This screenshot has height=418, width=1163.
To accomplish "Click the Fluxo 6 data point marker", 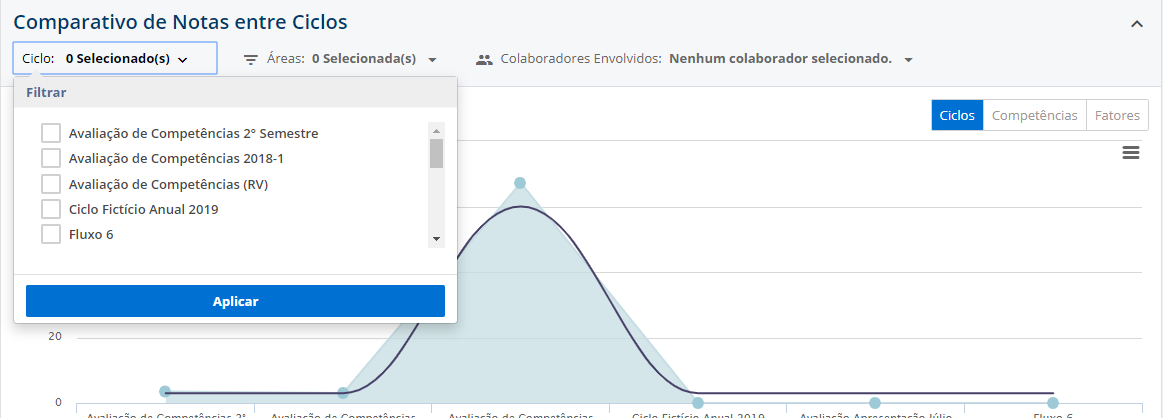I will pos(1052,403).
